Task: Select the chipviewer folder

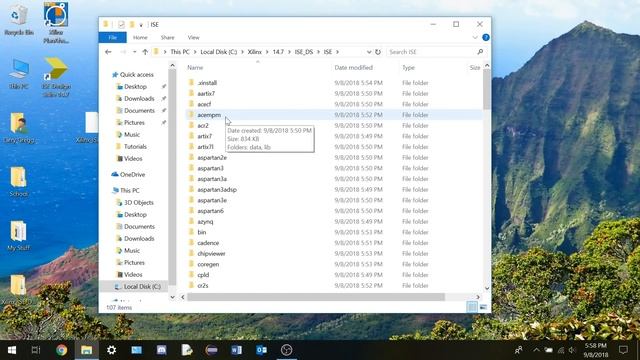Action: 211,253
